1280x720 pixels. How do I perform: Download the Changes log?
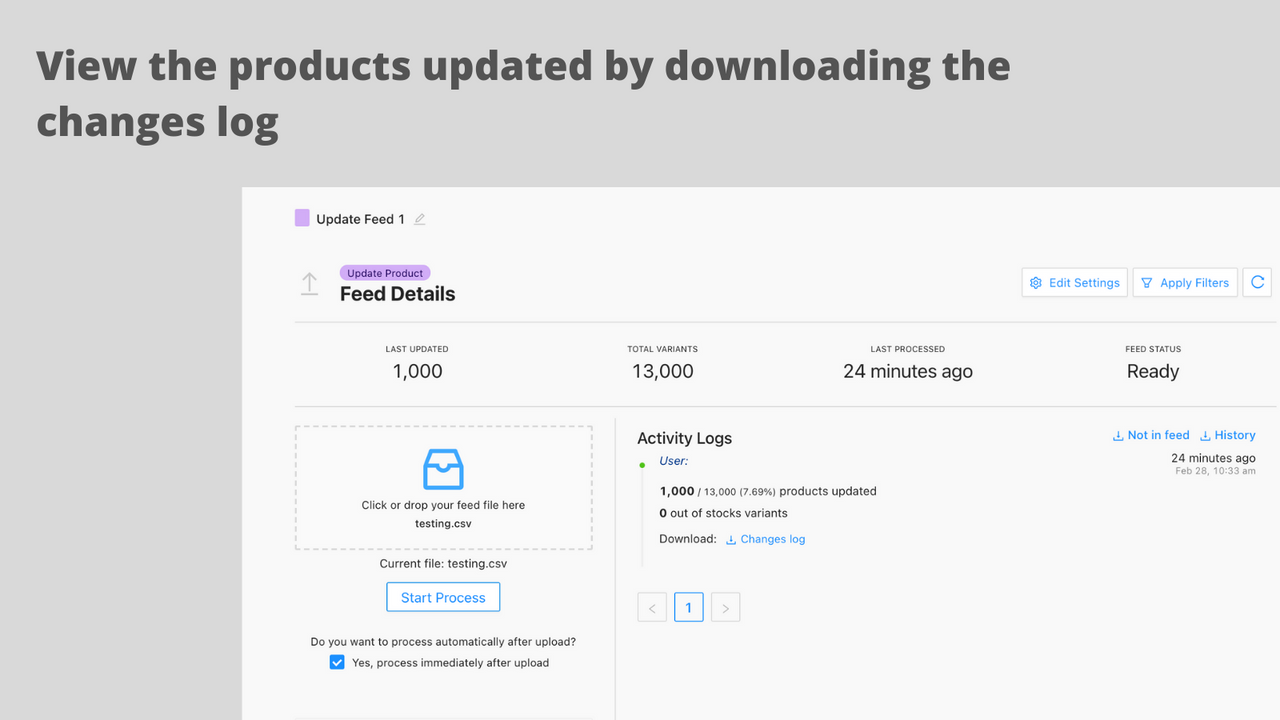tap(765, 539)
